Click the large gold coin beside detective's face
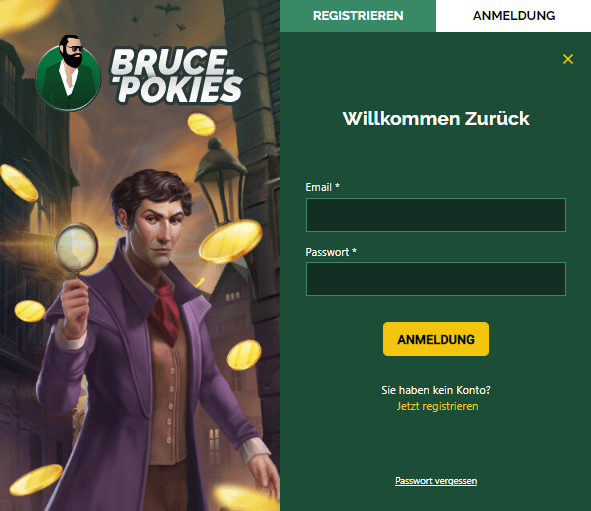This screenshot has height=511, width=591. [x=231, y=241]
